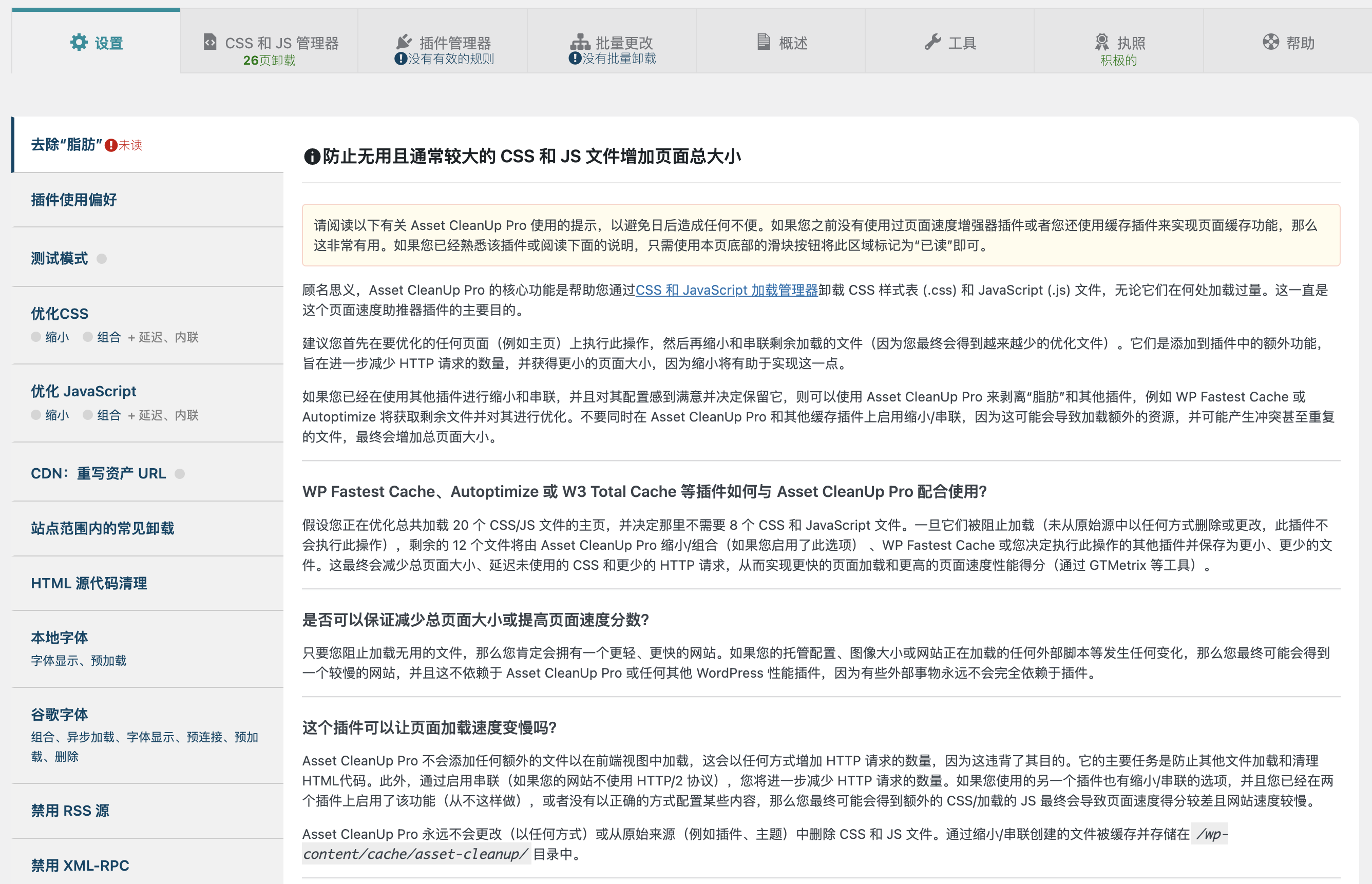1372x884 pixels.
Task: Click the wrench icon beside 工具
Action: click(933, 42)
